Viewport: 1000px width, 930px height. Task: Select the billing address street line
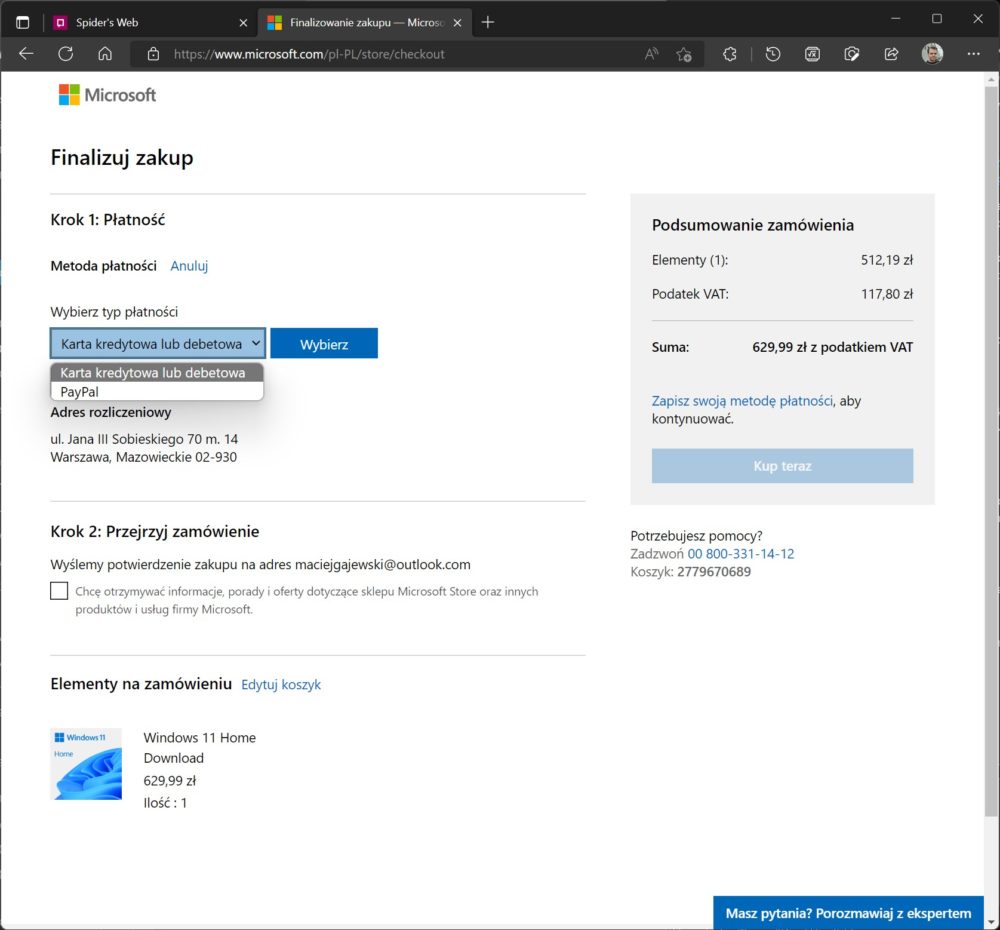pyautogui.click(x=144, y=439)
